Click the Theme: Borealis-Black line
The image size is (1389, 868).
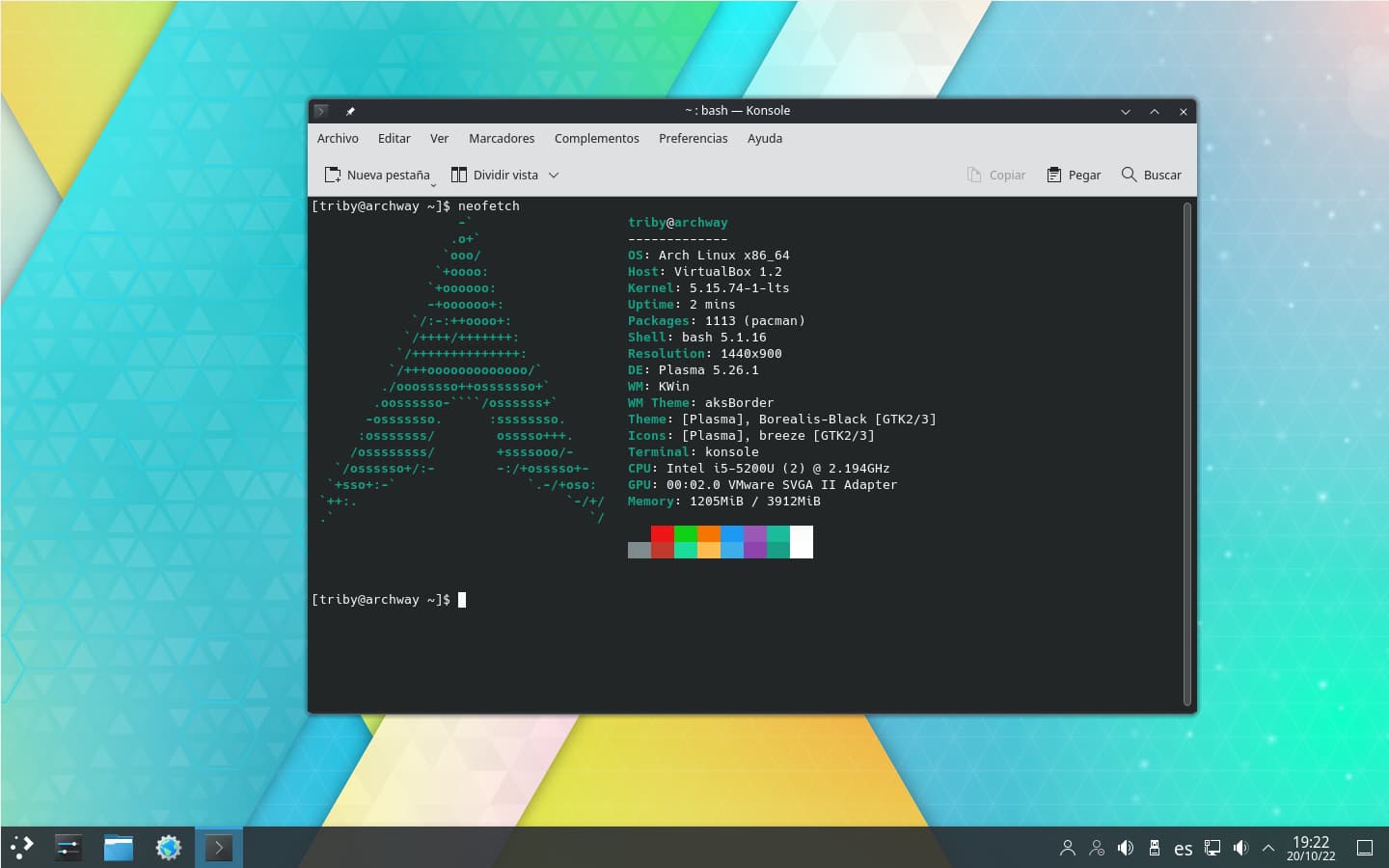pos(782,420)
